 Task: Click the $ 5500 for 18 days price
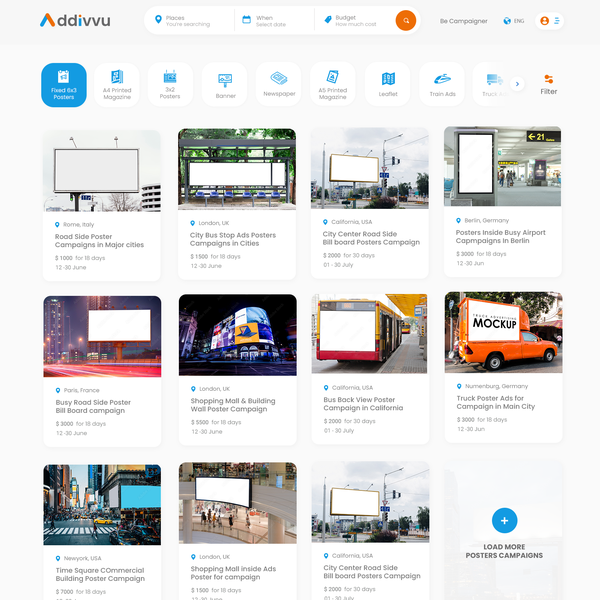pyautogui.click(x=216, y=422)
